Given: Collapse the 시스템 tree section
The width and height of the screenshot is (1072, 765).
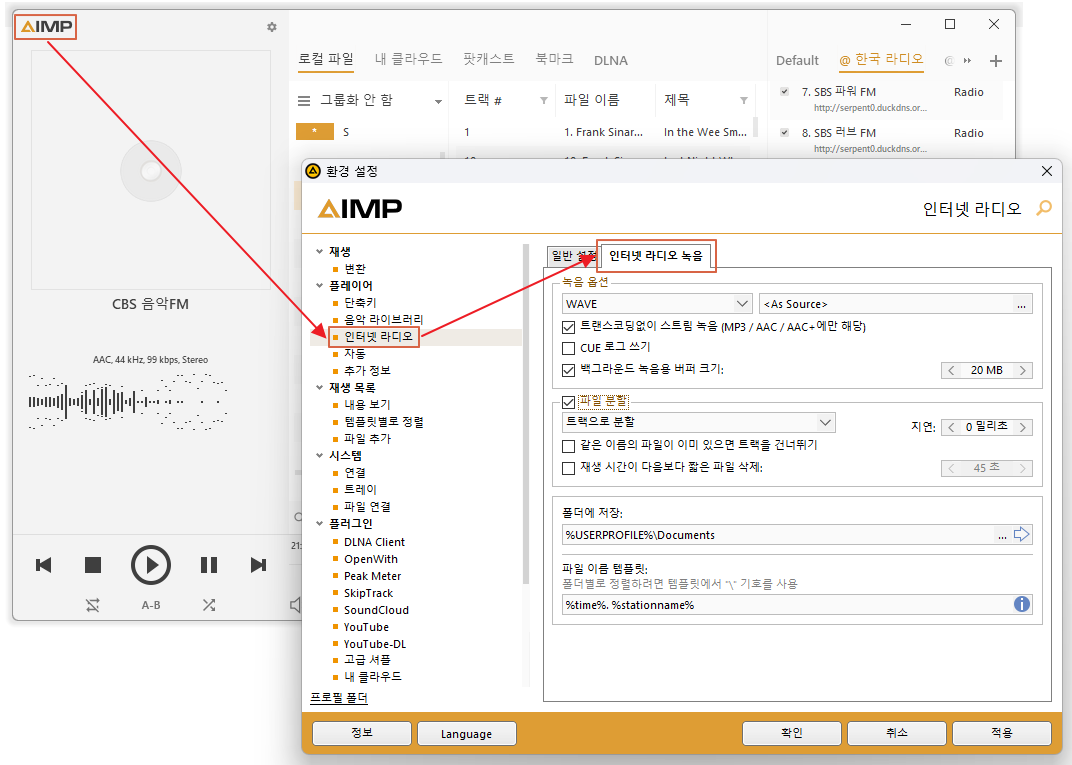Looking at the screenshot, I should (319, 455).
